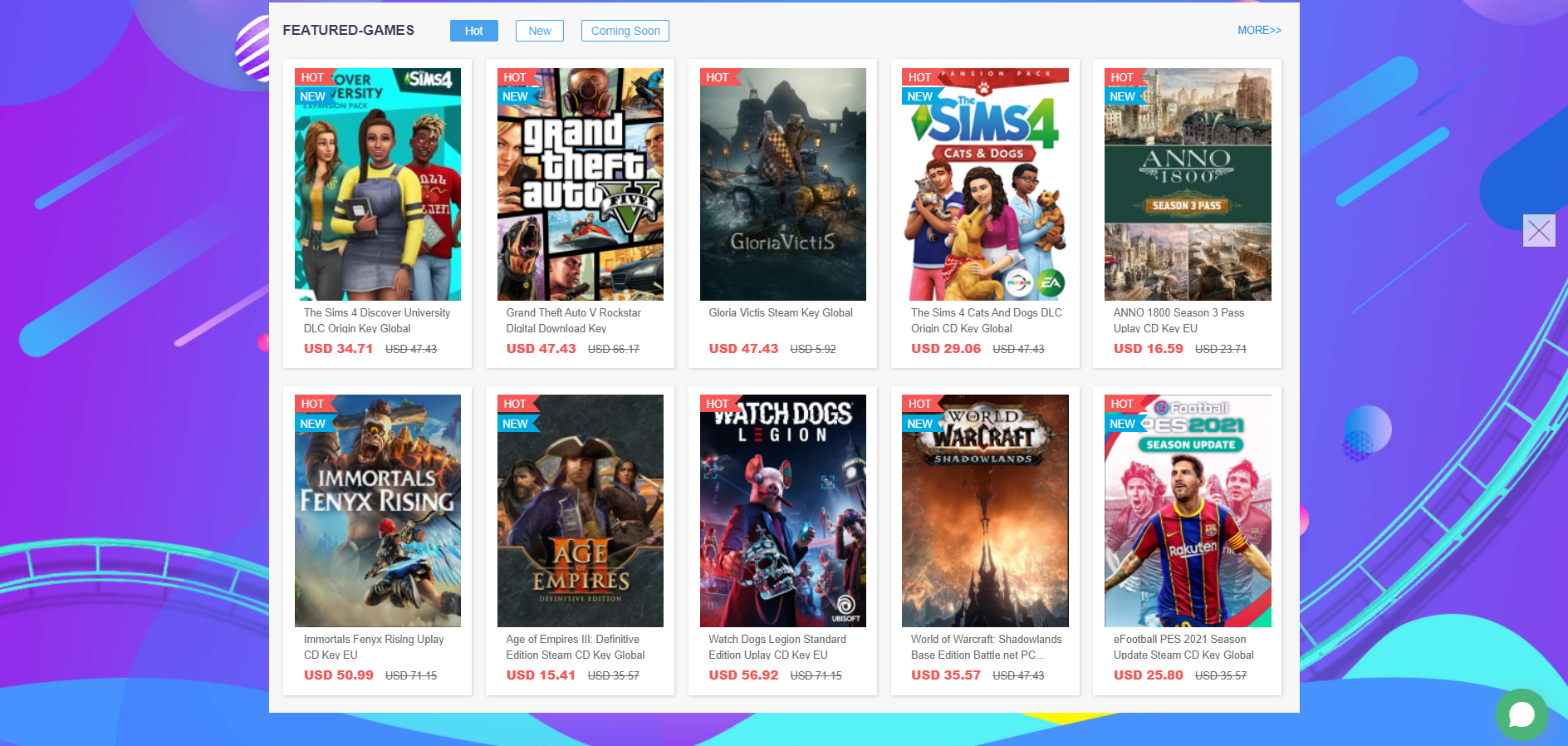Open Immortals Fenyx Rising cover art
Screen dimensions: 1568x746
(377, 511)
